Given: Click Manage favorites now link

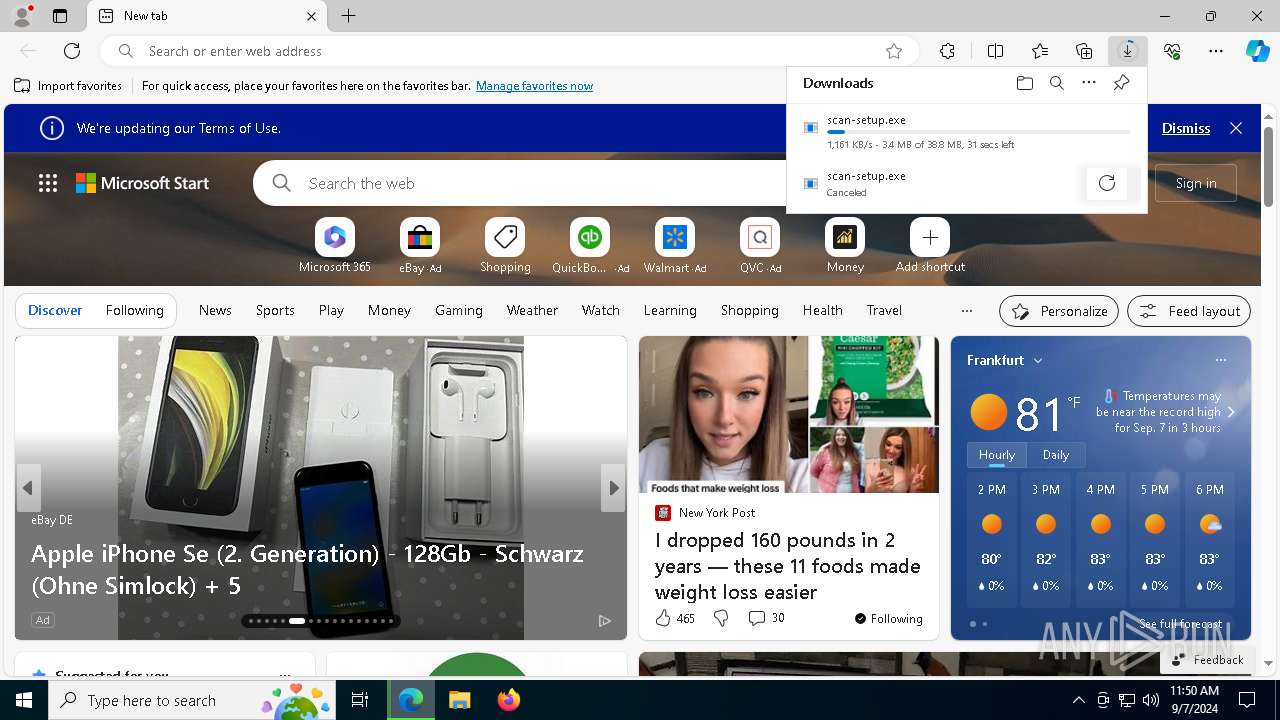Looking at the screenshot, I should coord(534,86).
